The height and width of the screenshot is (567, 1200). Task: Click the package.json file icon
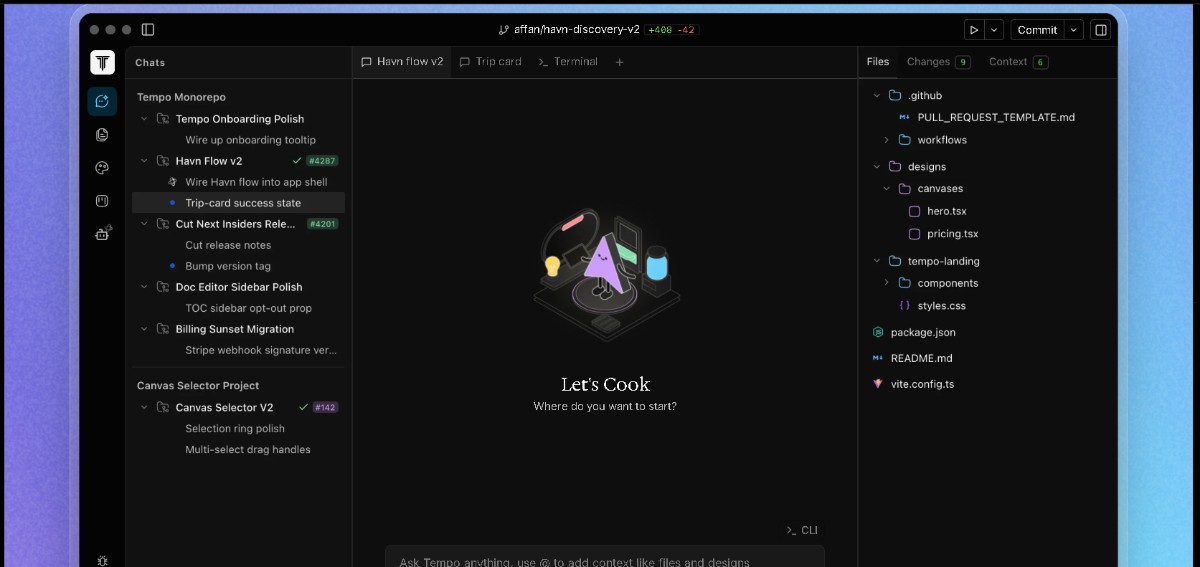point(878,332)
